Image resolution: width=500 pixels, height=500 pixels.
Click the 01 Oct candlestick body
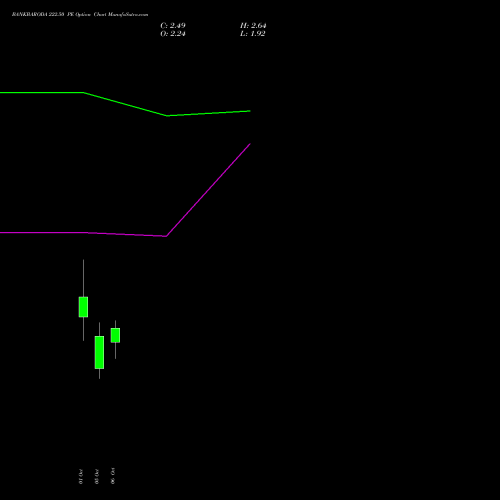[x=83, y=307]
